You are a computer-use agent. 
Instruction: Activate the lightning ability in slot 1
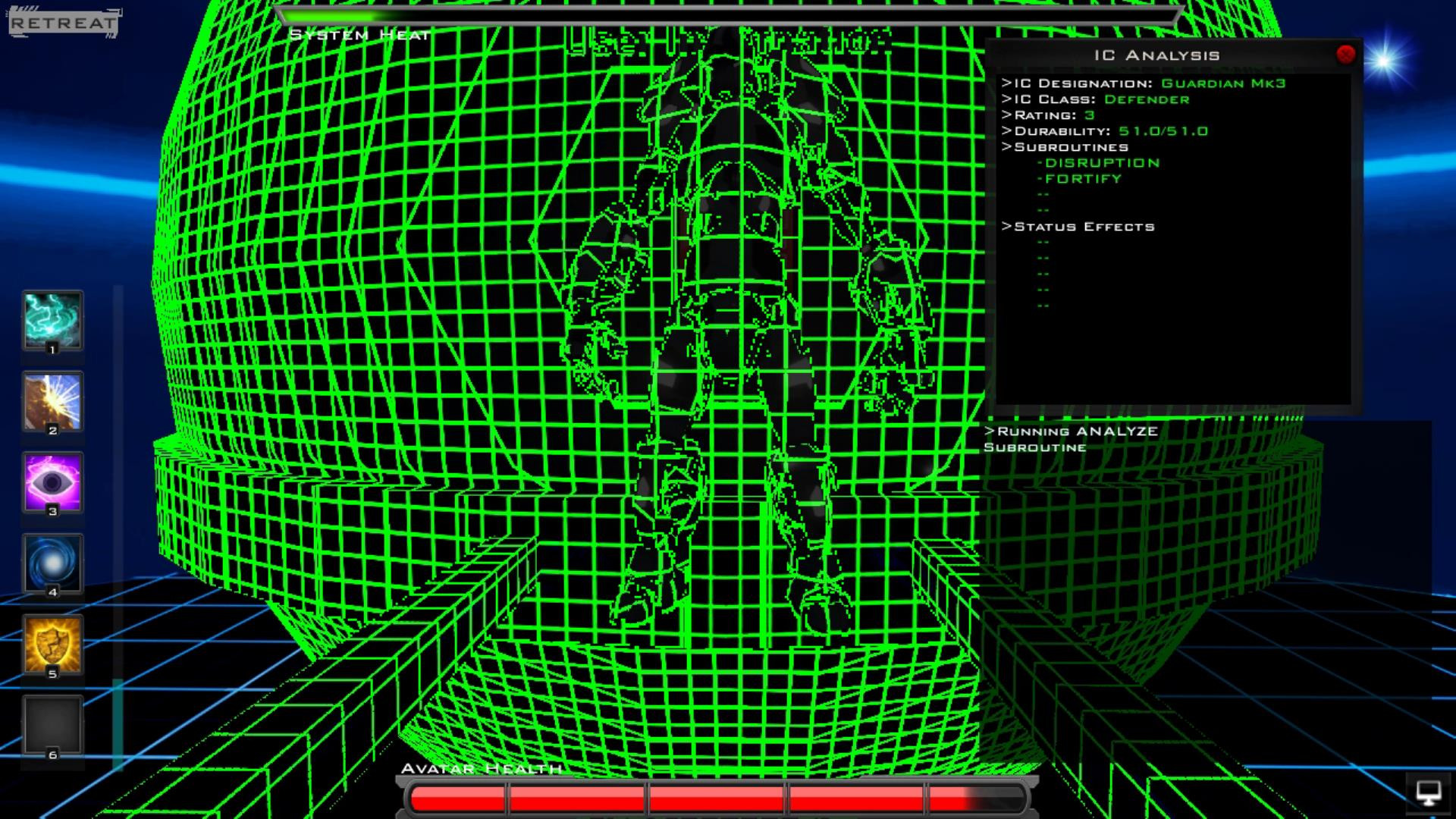click(x=52, y=320)
